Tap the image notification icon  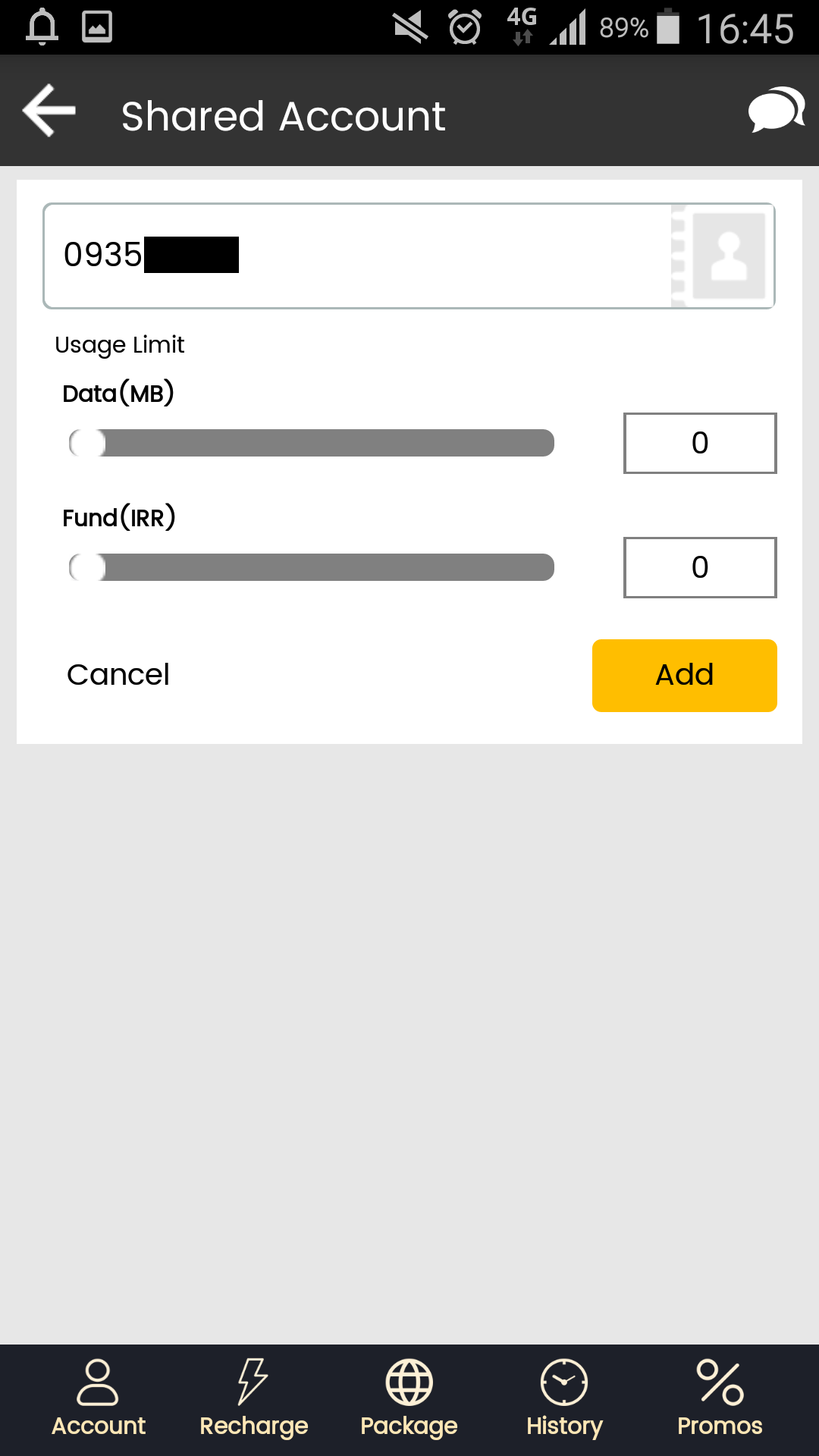[x=97, y=27]
